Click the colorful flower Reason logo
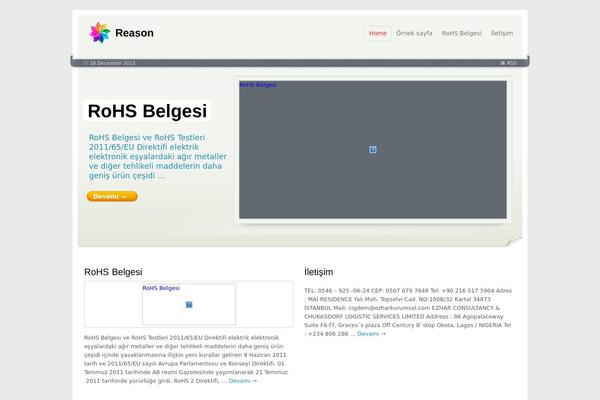Image resolution: width=600 pixels, height=400 pixels. coord(99,33)
